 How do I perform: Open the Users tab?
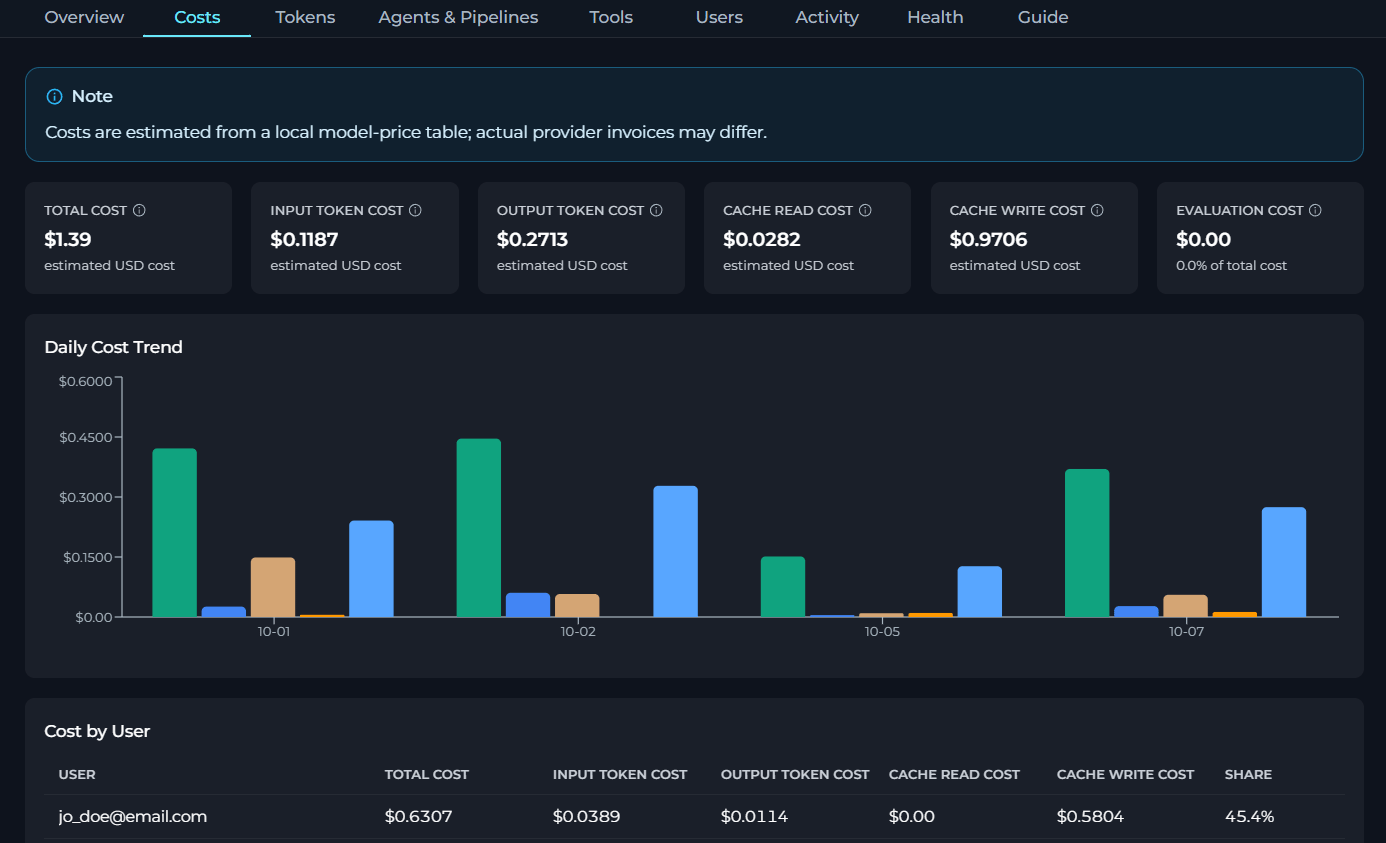pos(719,18)
